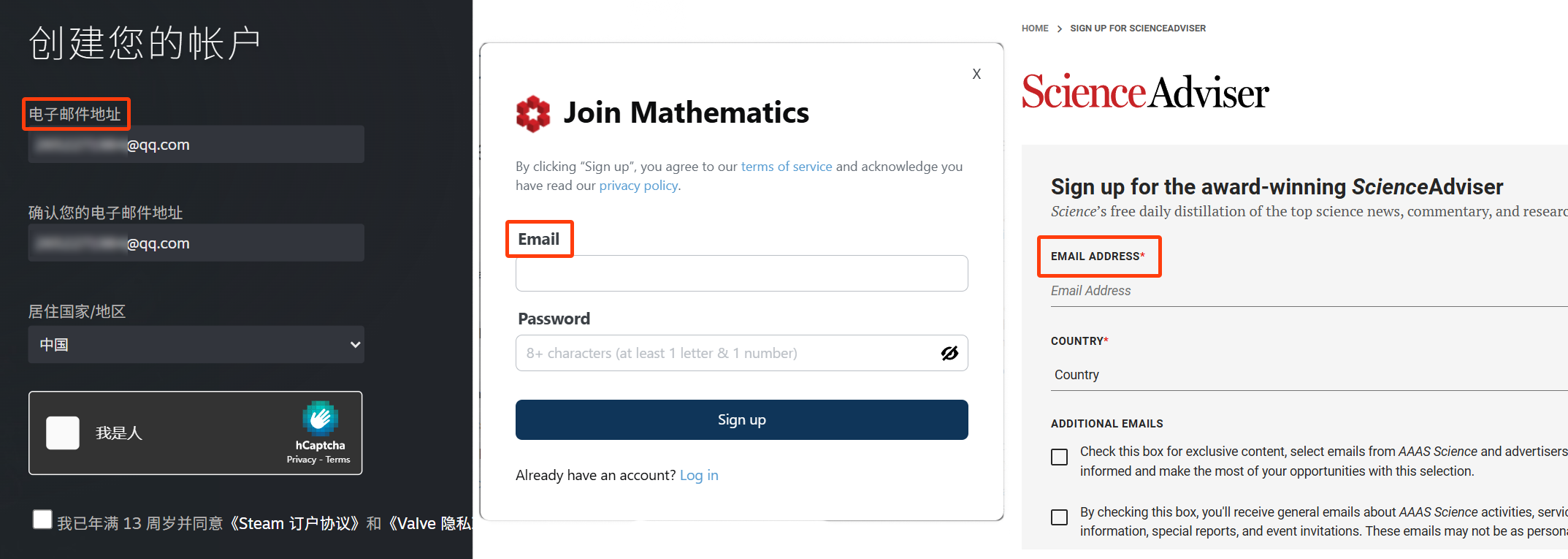Click the Mathematics red logo icon

(x=533, y=113)
